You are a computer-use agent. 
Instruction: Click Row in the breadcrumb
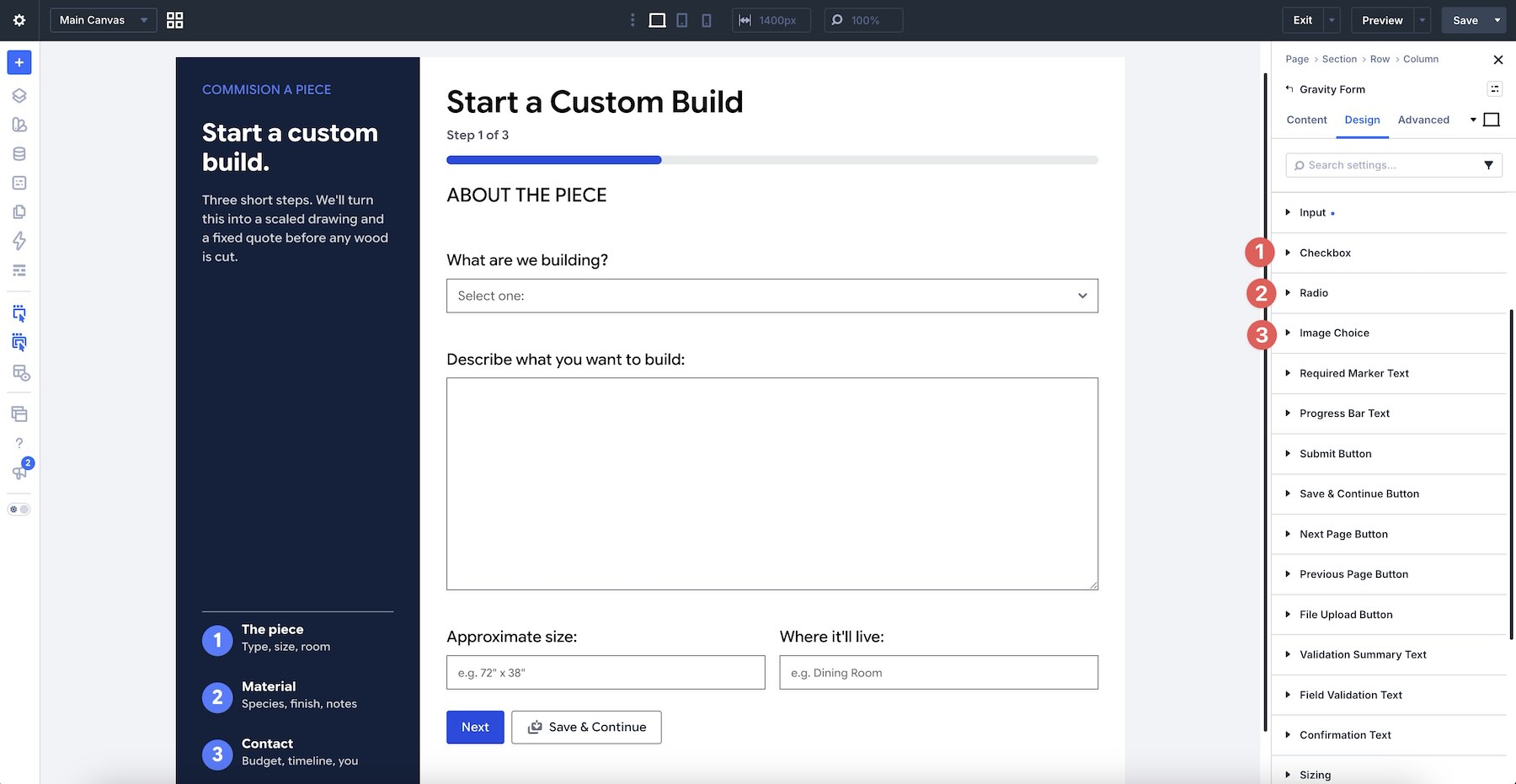[1380, 59]
